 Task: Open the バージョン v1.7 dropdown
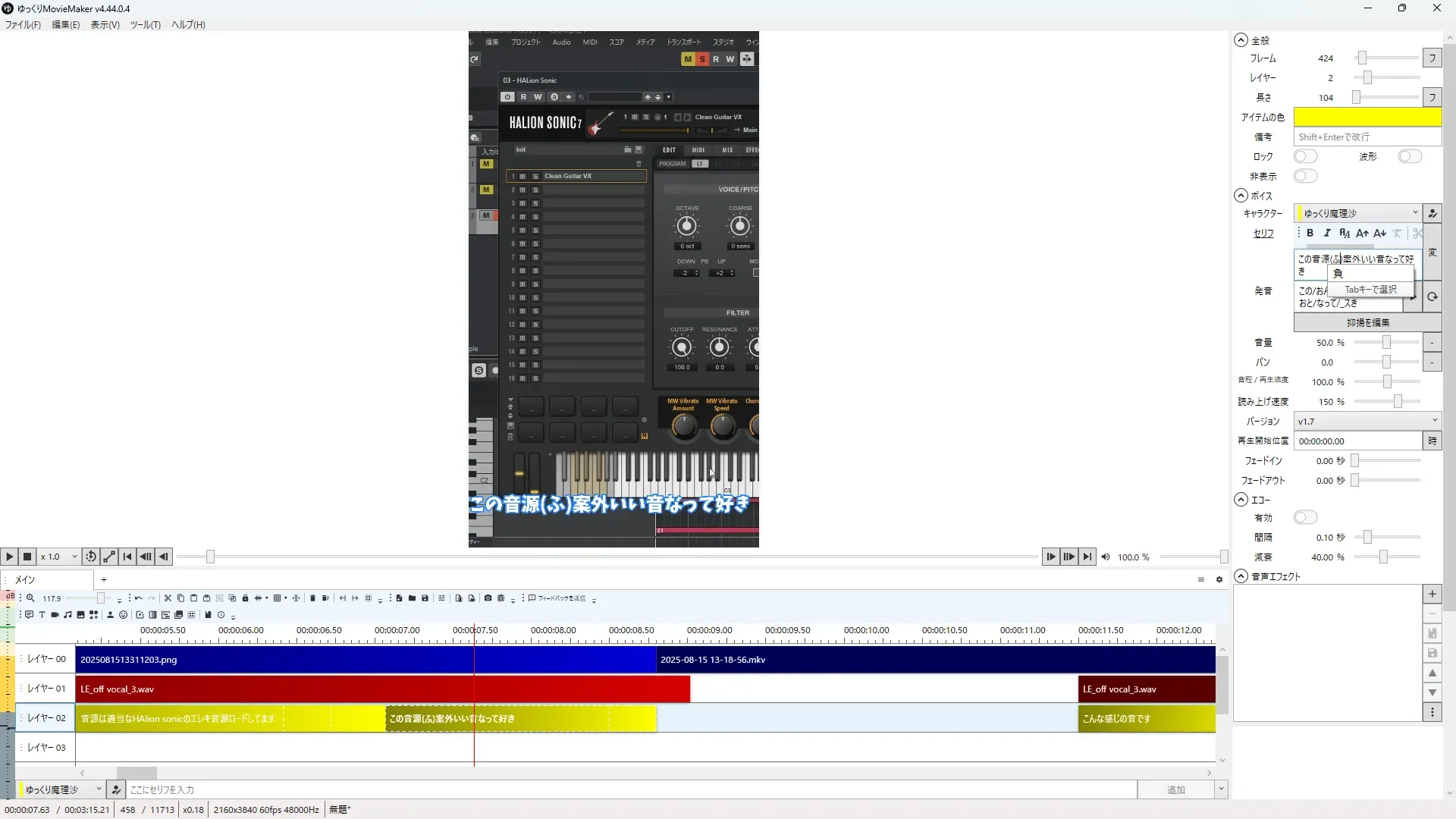[x=1367, y=422]
